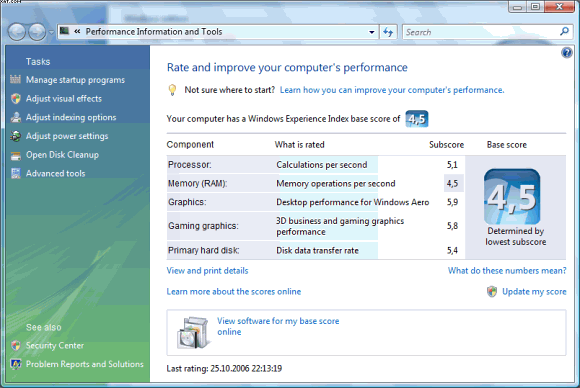580x388 pixels.
Task: Open Adjust power settings
Action: click(x=67, y=136)
